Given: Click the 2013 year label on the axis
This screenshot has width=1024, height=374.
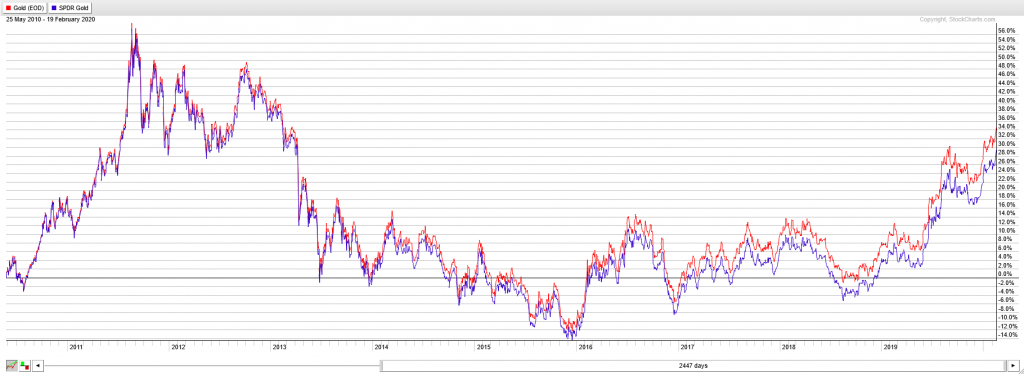Looking at the screenshot, I should (279, 347).
